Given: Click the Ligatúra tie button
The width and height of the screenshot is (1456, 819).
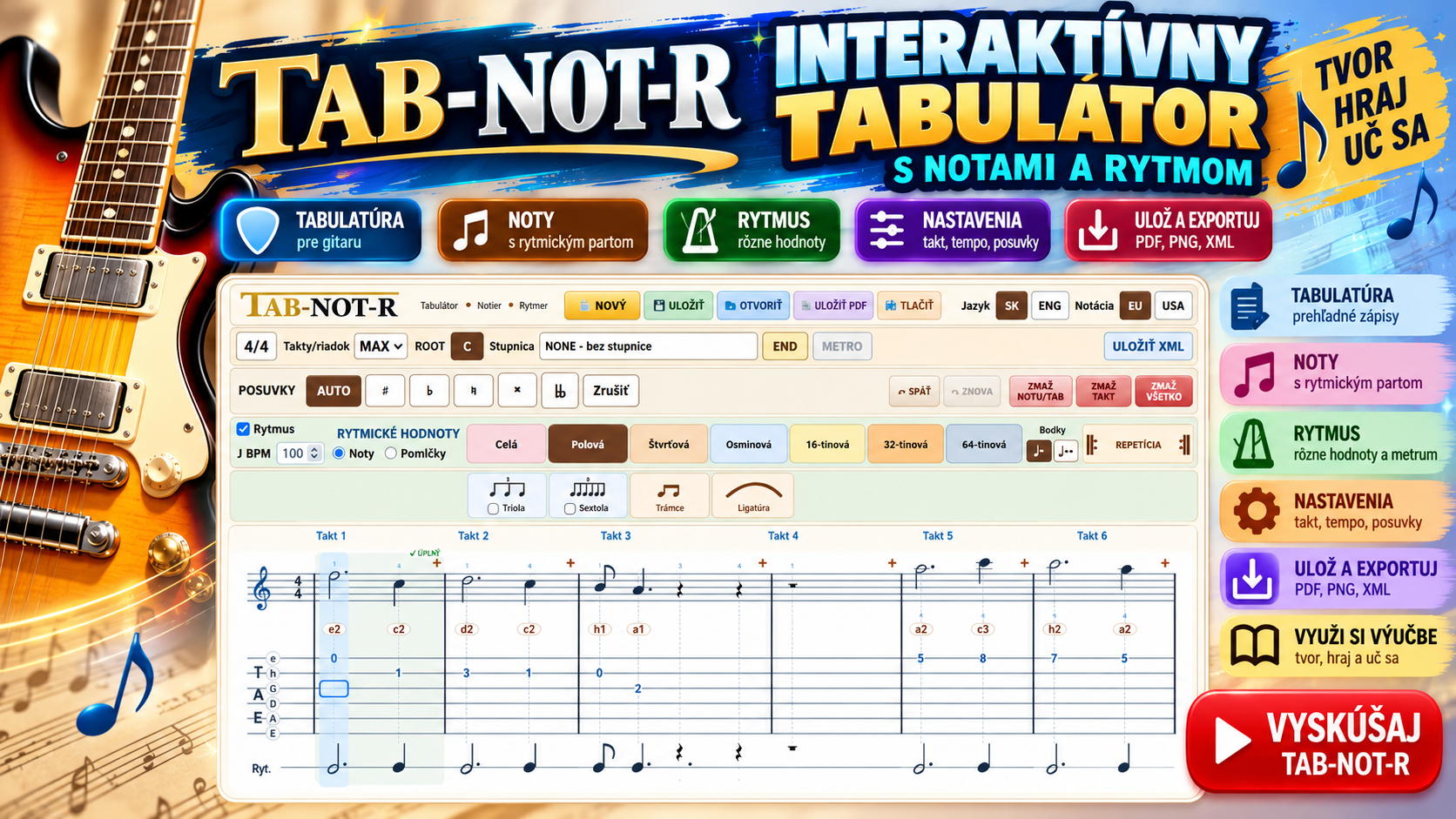Looking at the screenshot, I should [x=753, y=495].
